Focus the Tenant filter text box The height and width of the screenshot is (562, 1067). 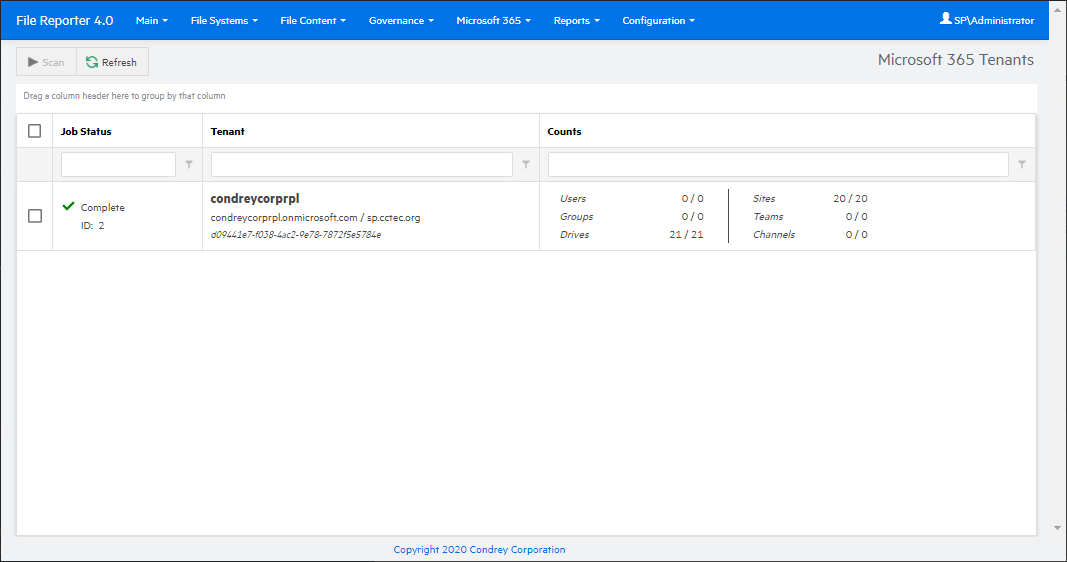point(361,165)
